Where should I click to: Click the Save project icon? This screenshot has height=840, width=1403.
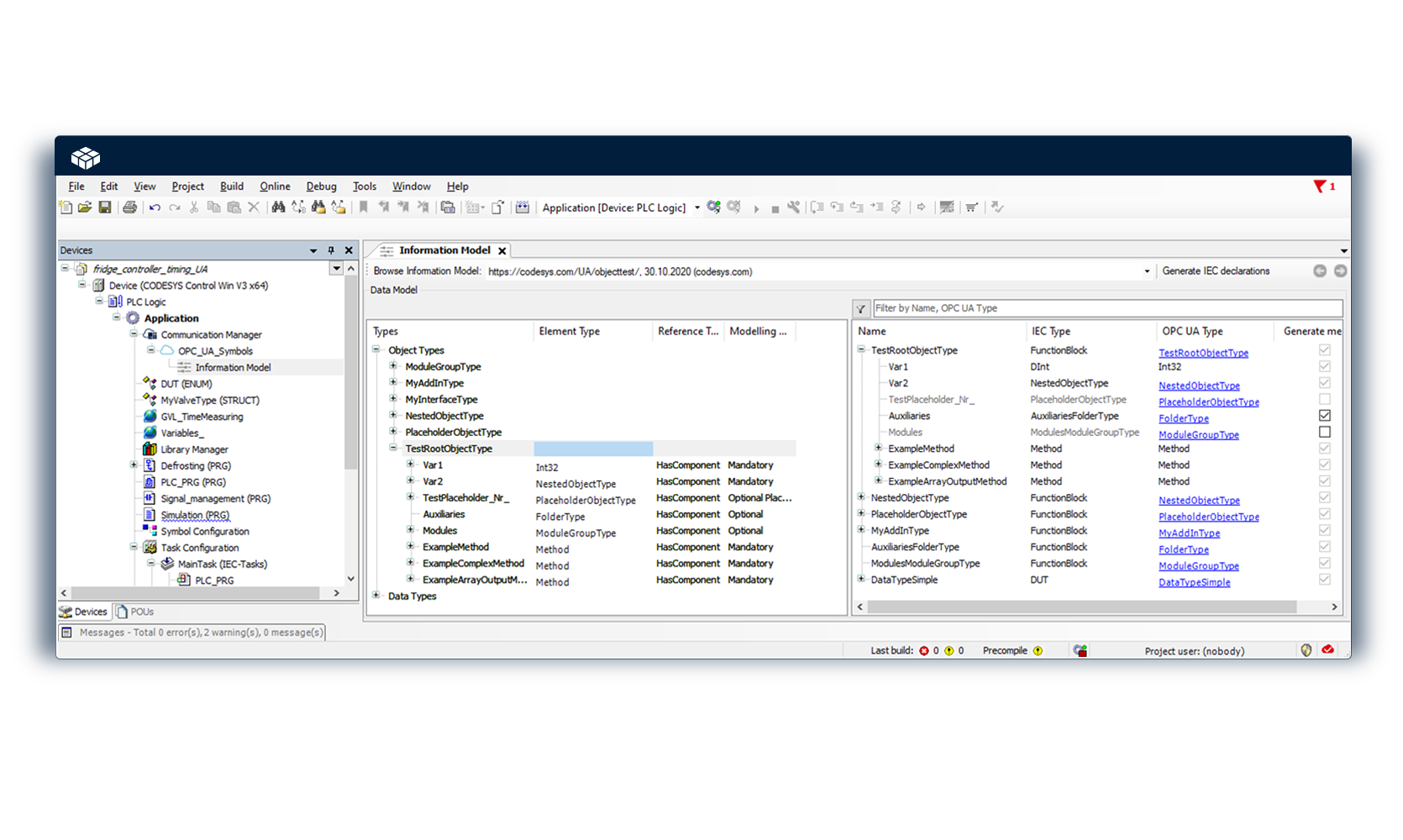[105, 207]
